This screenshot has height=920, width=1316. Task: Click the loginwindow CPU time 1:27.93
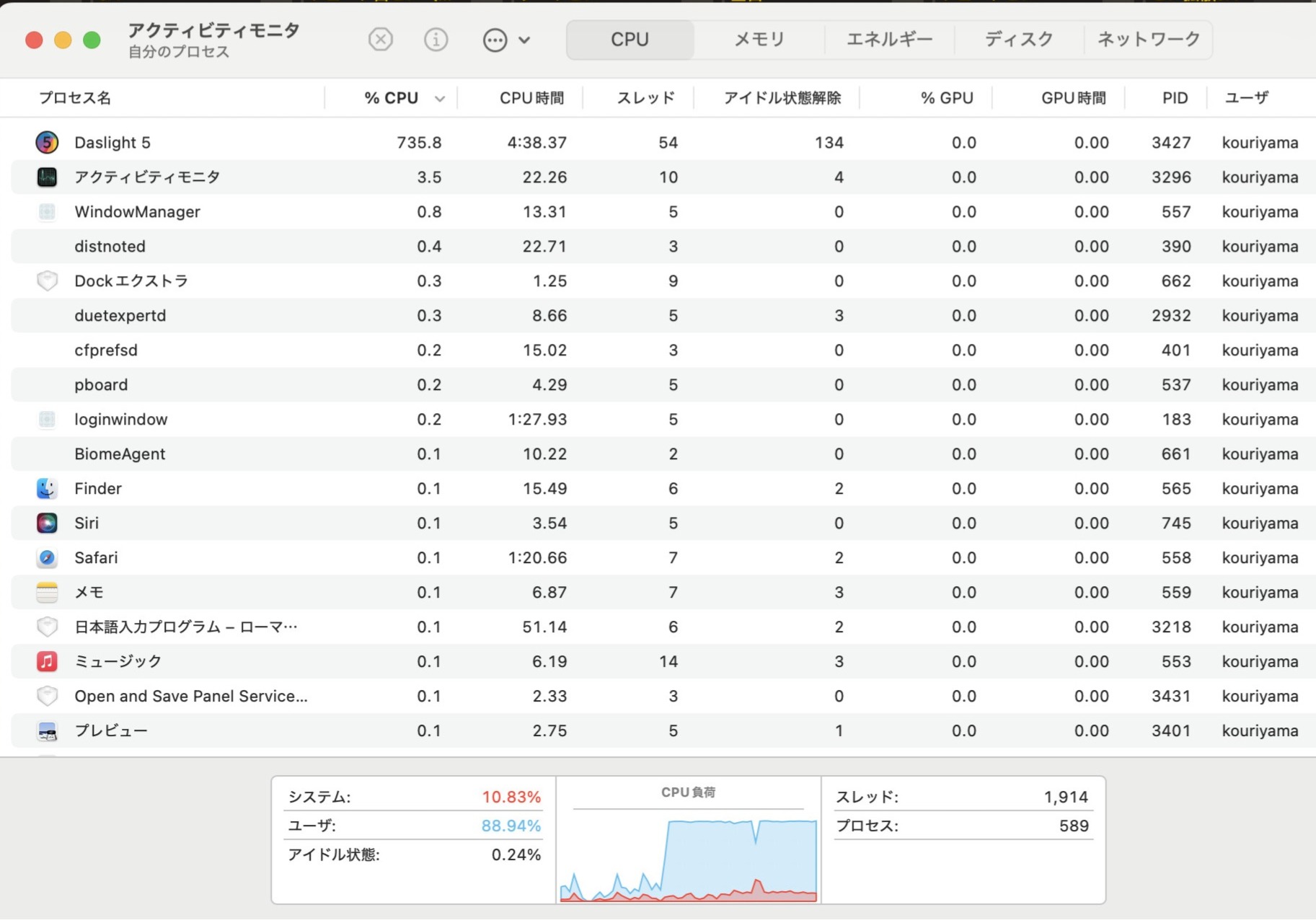click(x=537, y=419)
